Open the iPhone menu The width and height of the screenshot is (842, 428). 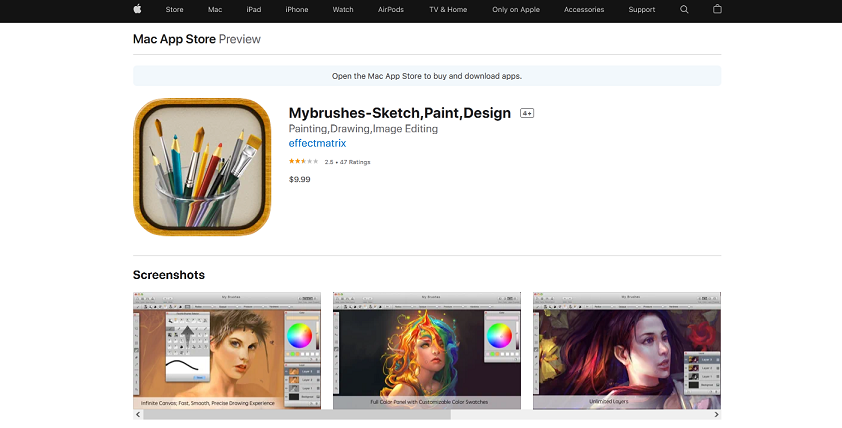(x=296, y=10)
